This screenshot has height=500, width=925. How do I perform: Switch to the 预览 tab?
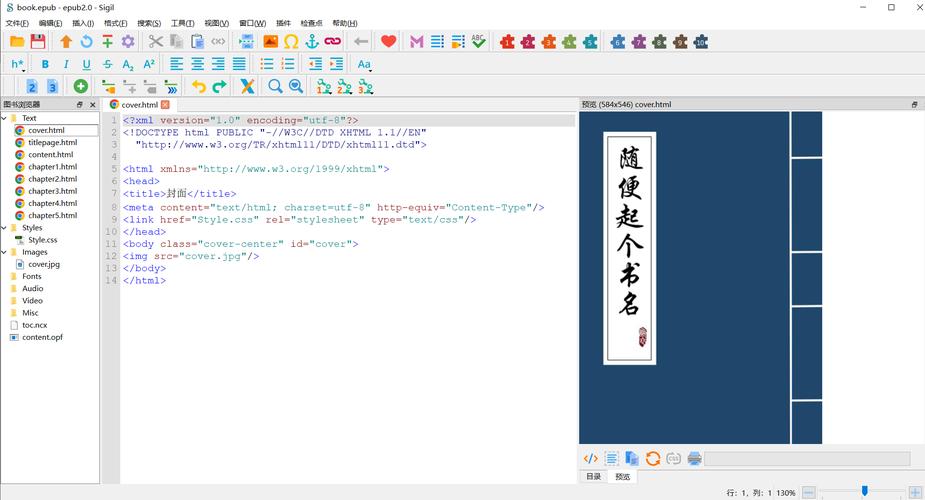click(x=622, y=476)
